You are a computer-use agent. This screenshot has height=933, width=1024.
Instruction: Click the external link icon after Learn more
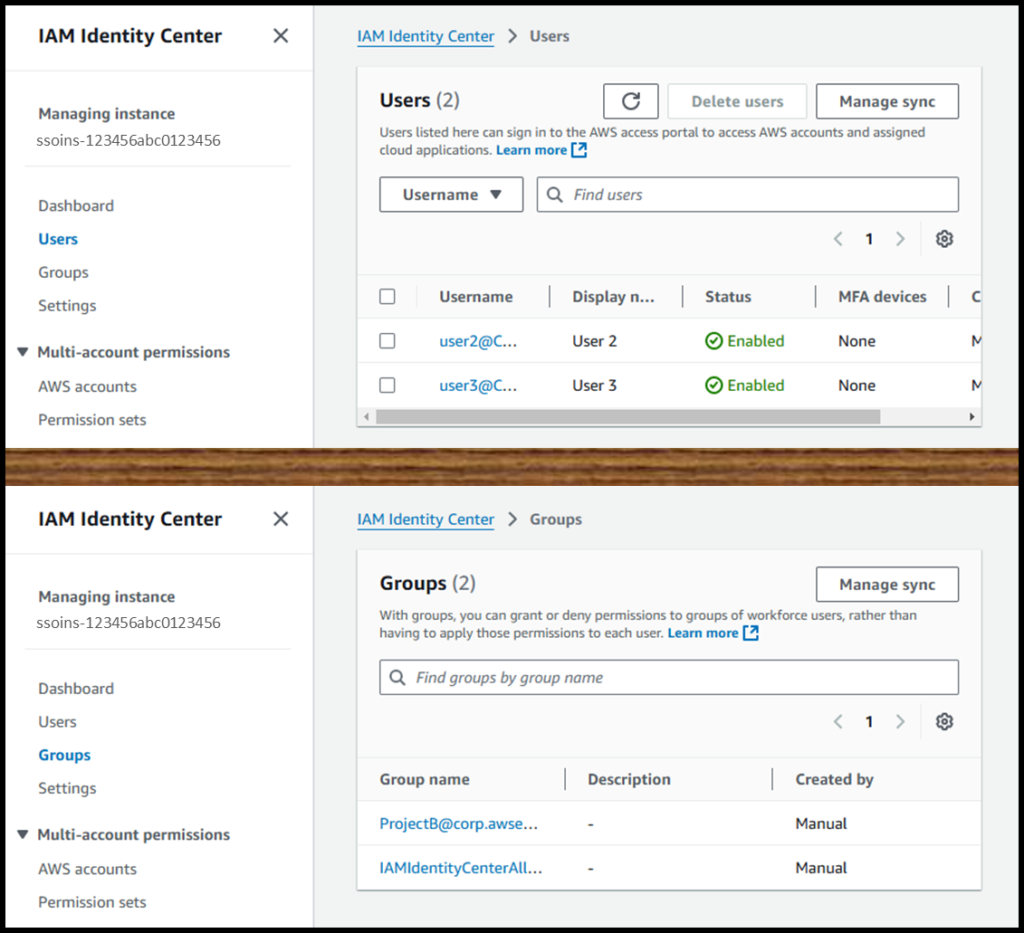click(576, 149)
